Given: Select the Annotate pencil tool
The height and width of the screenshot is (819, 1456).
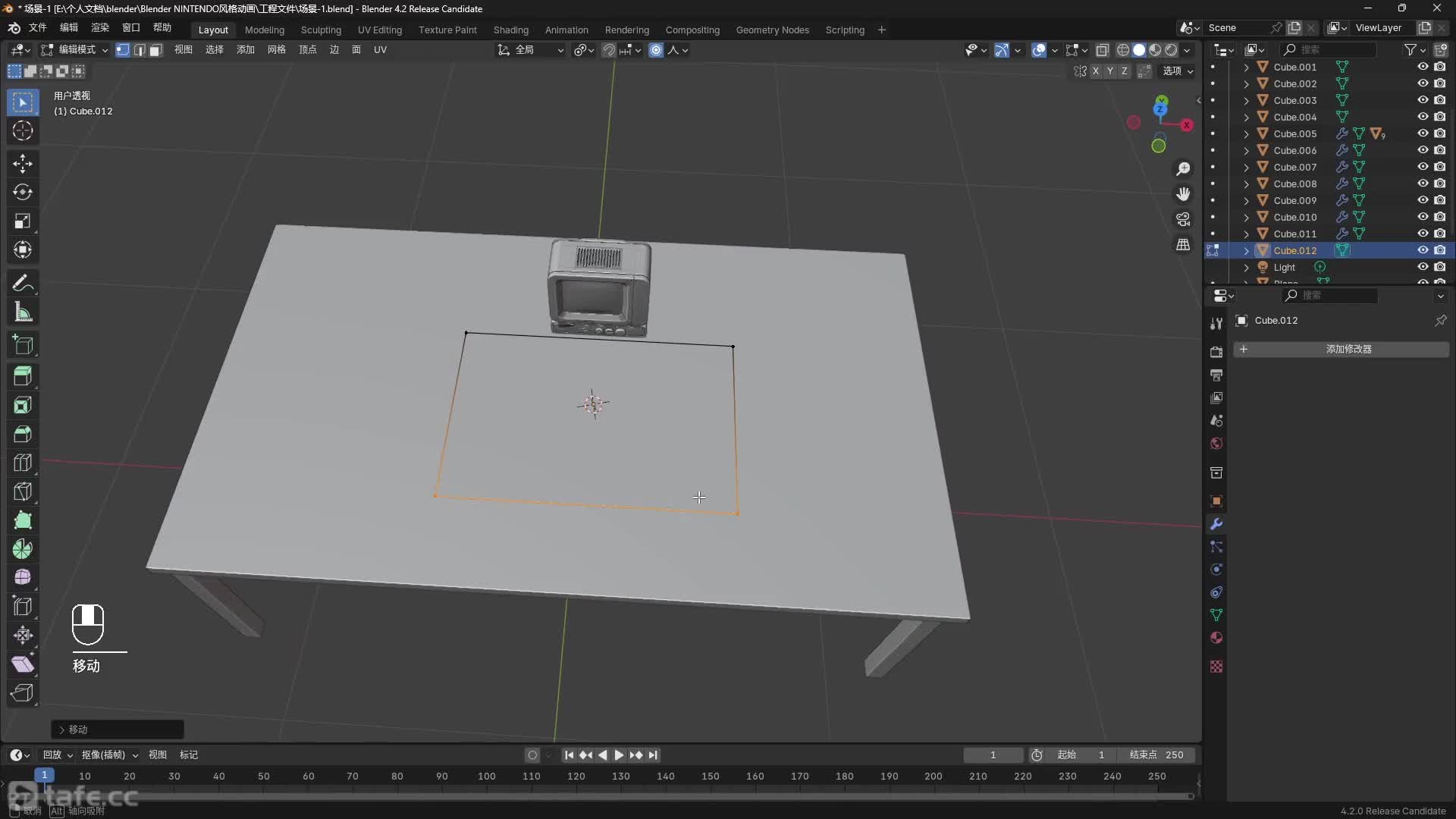Looking at the screenshot, I should 23,284.
